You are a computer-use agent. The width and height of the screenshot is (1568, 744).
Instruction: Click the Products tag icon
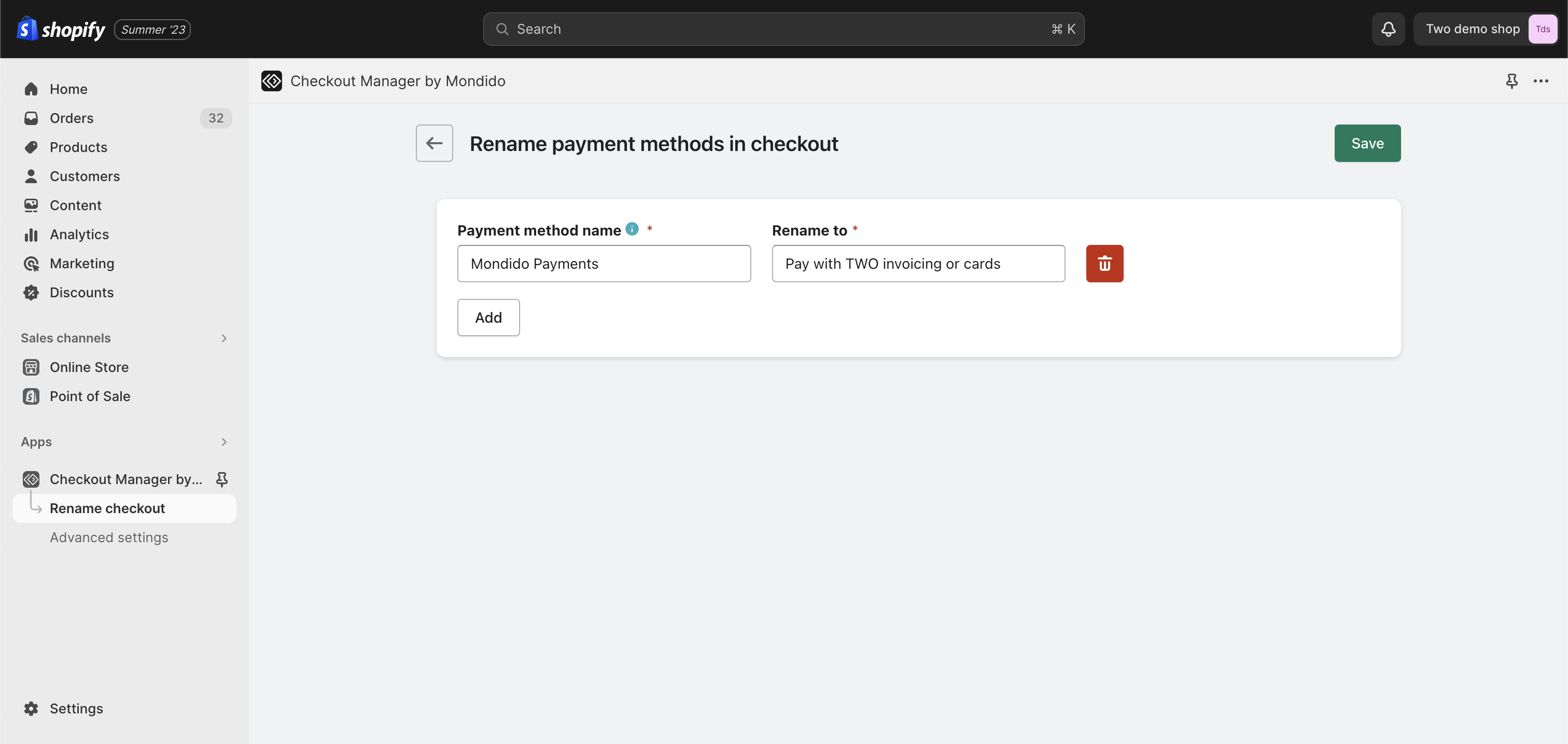click(31, 147)
